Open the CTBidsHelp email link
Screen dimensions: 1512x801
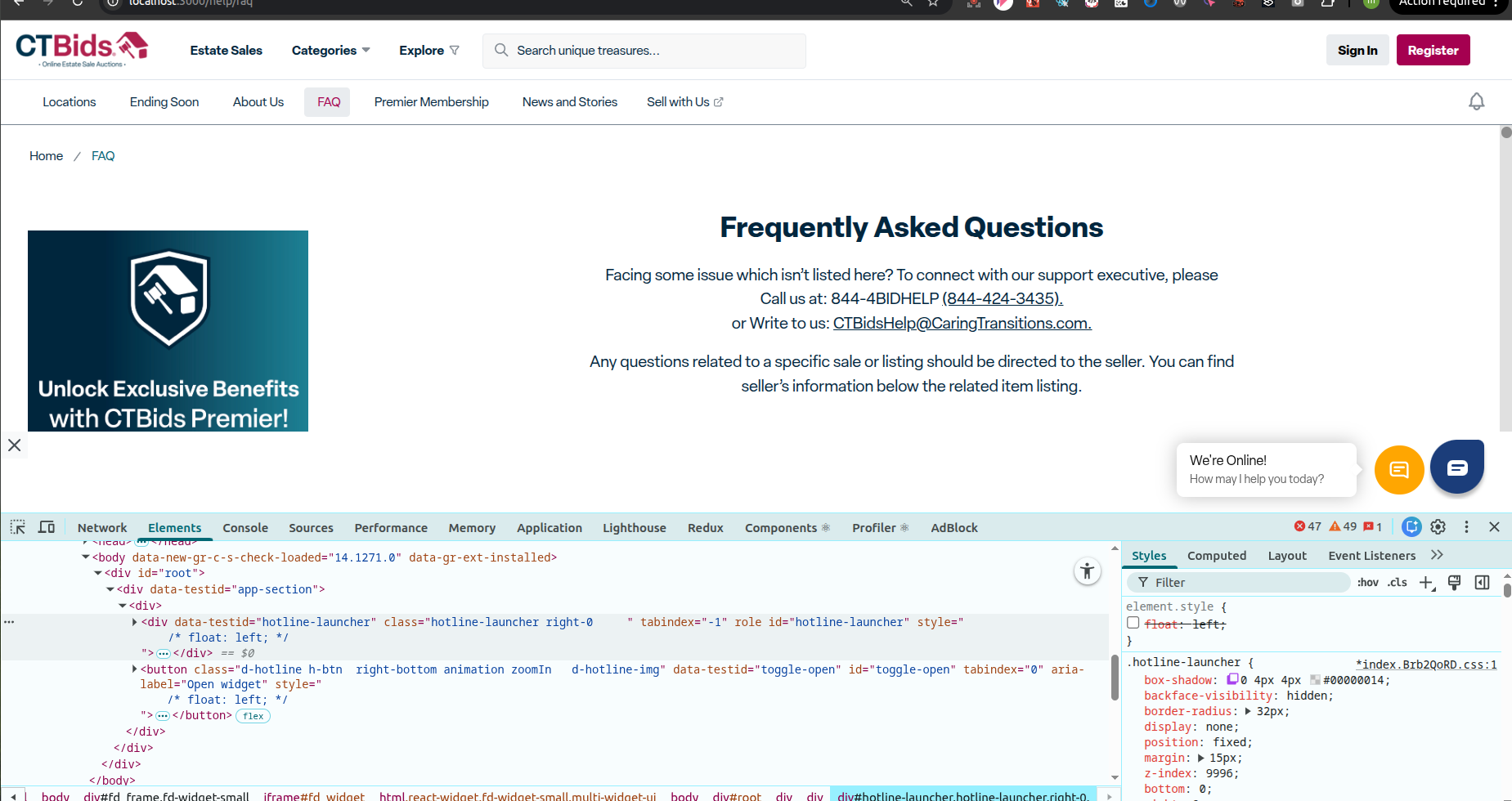point(962,324)
